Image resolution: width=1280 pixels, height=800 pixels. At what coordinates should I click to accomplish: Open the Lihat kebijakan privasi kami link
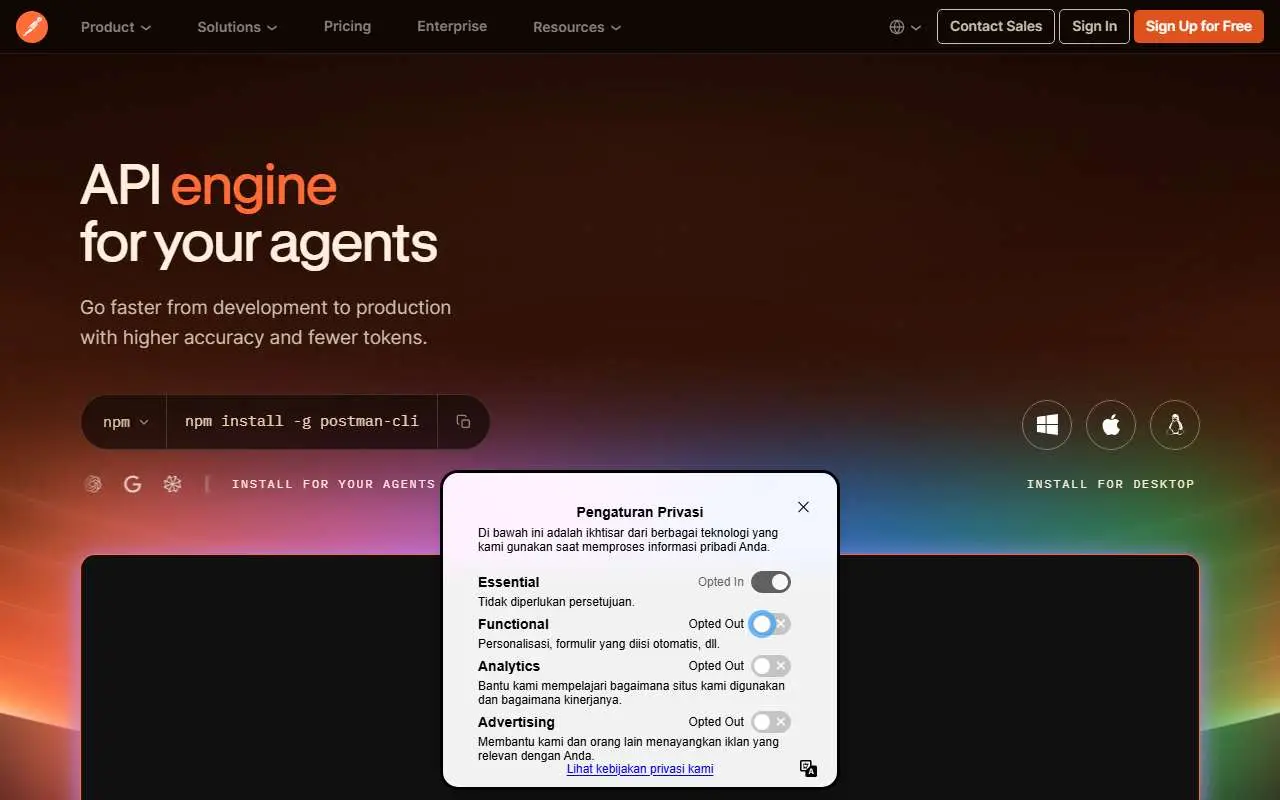[640, 769]
